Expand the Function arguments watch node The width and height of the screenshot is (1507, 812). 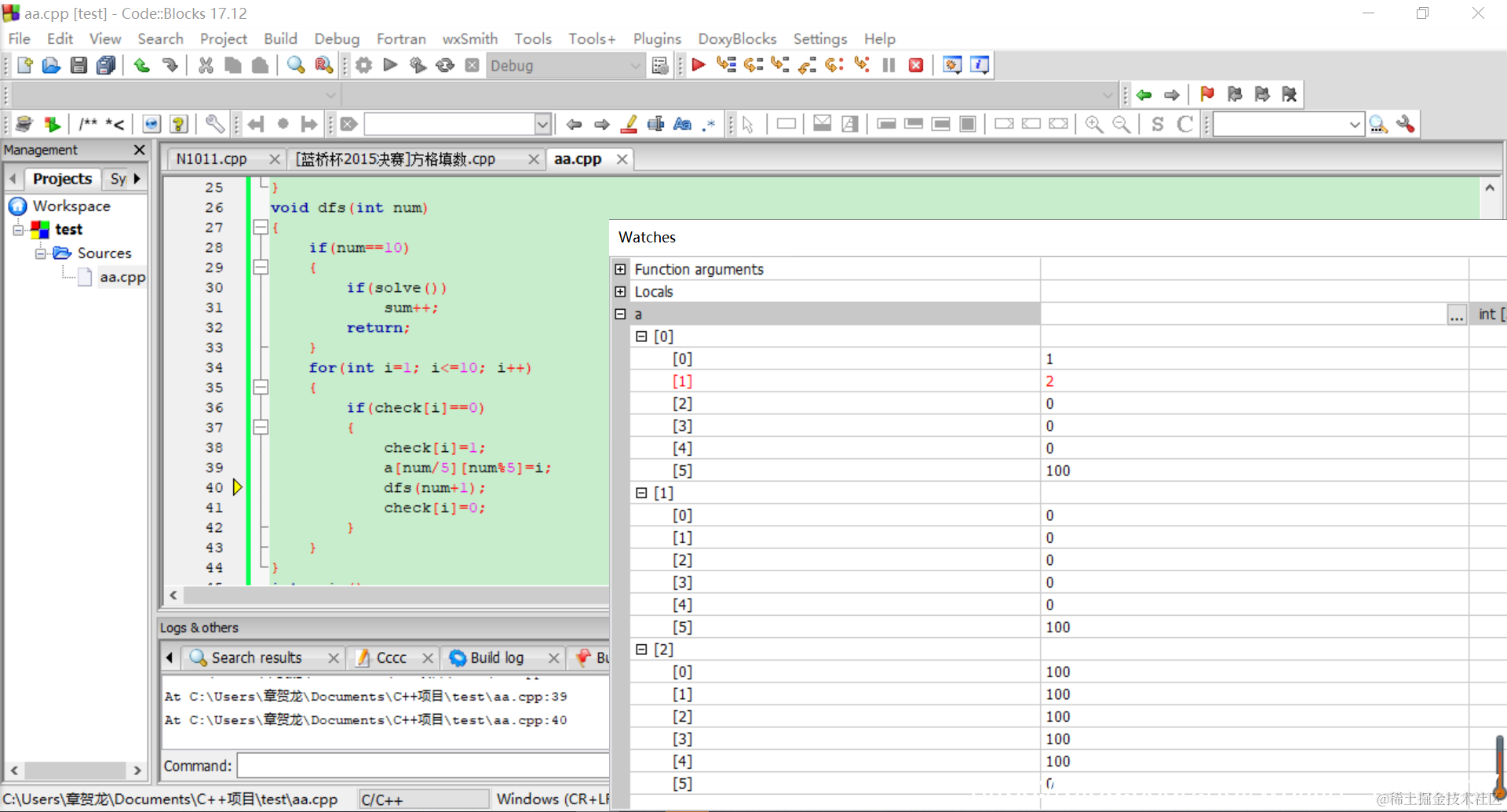pyautogui.click(x=621, y=269)
